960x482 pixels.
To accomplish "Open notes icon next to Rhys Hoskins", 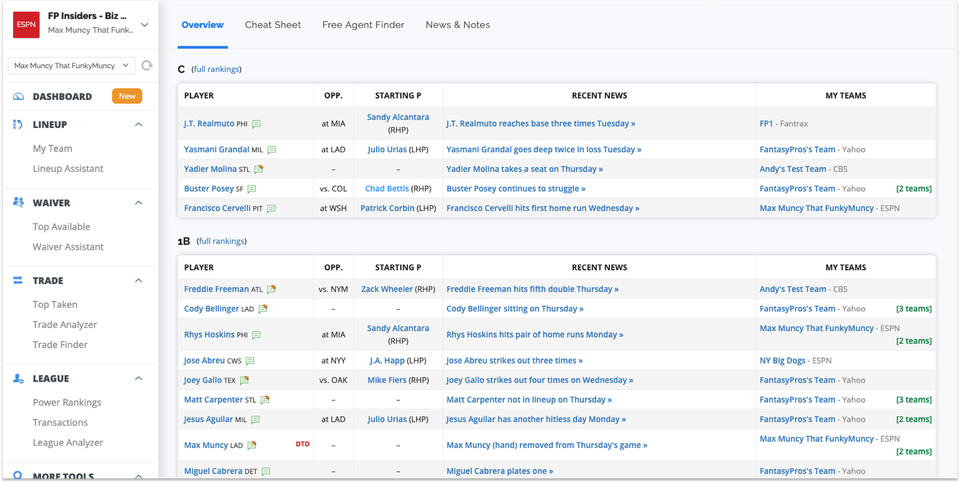I will tap(256, 335).
